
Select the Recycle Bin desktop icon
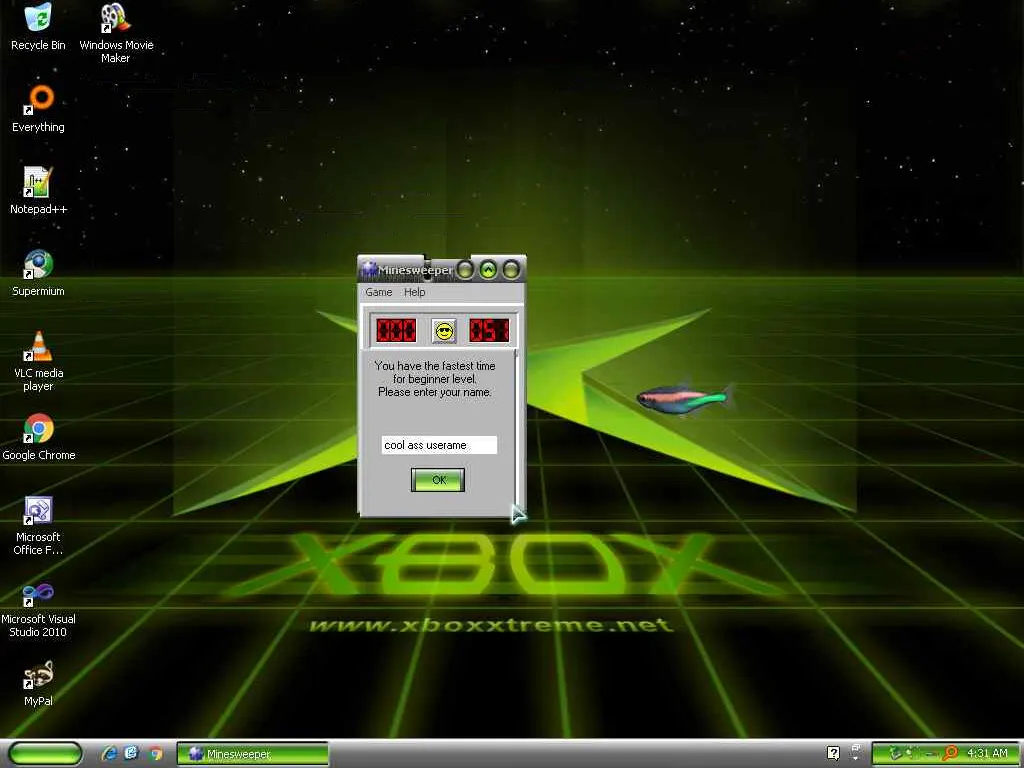coord(39,27)
